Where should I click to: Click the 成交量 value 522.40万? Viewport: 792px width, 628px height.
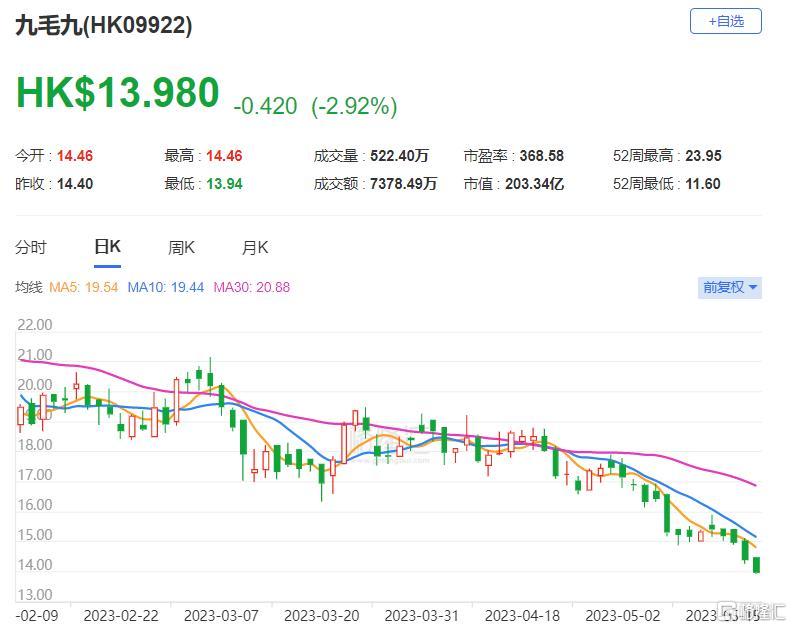[399, 156]
